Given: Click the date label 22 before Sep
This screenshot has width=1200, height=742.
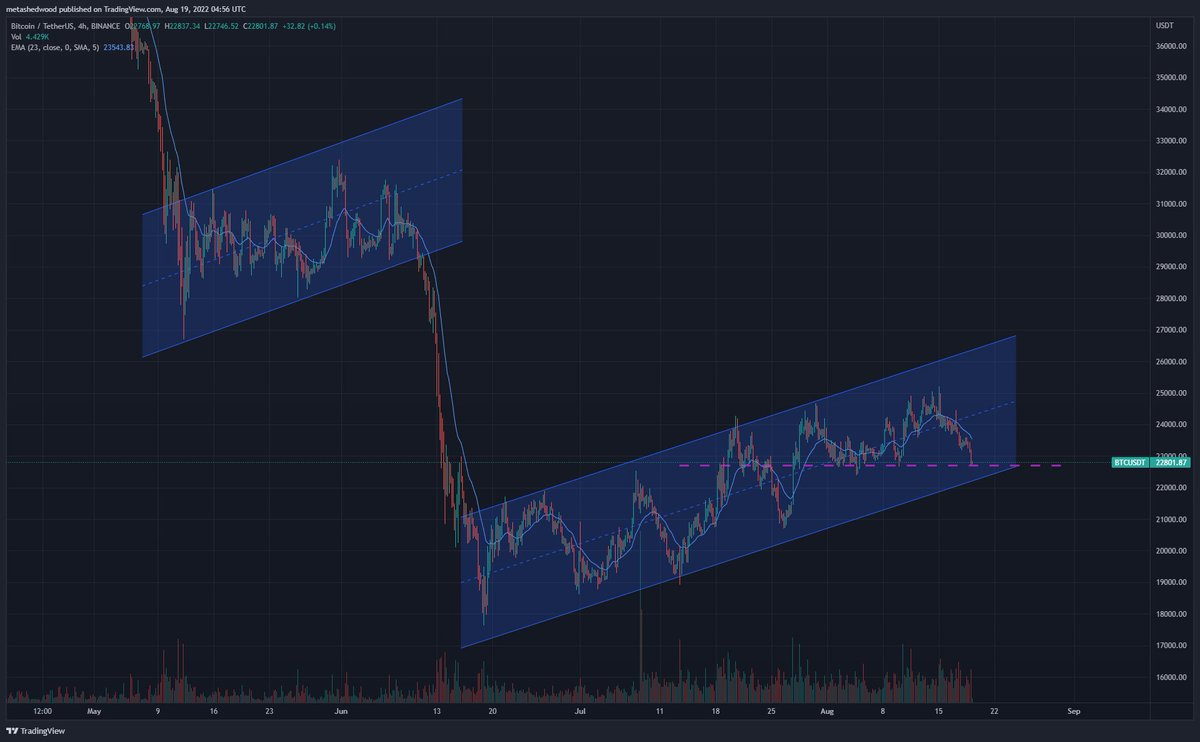Looking at the screenshot, I should (x=994, y=711).
